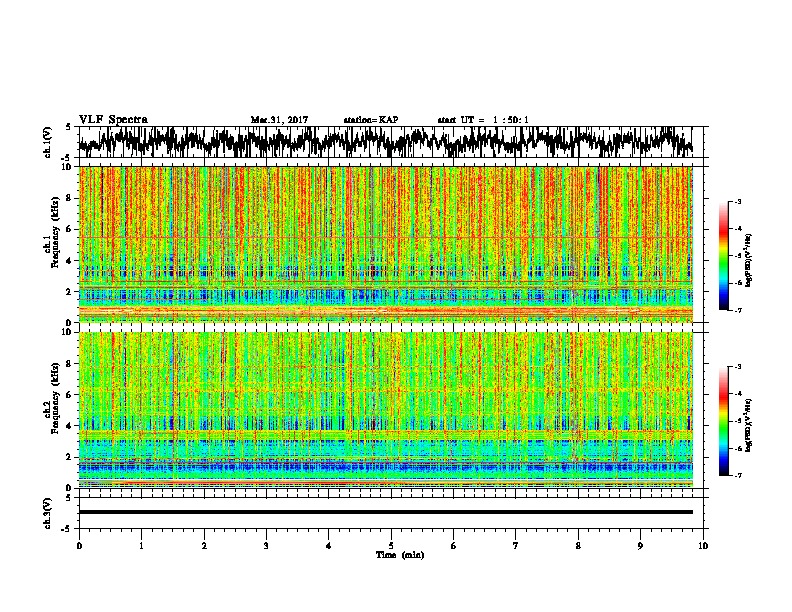Click the ch.1 colorbar log(PSD) label
This screenshot has width=792, height=612.
(x=749, y=261)
